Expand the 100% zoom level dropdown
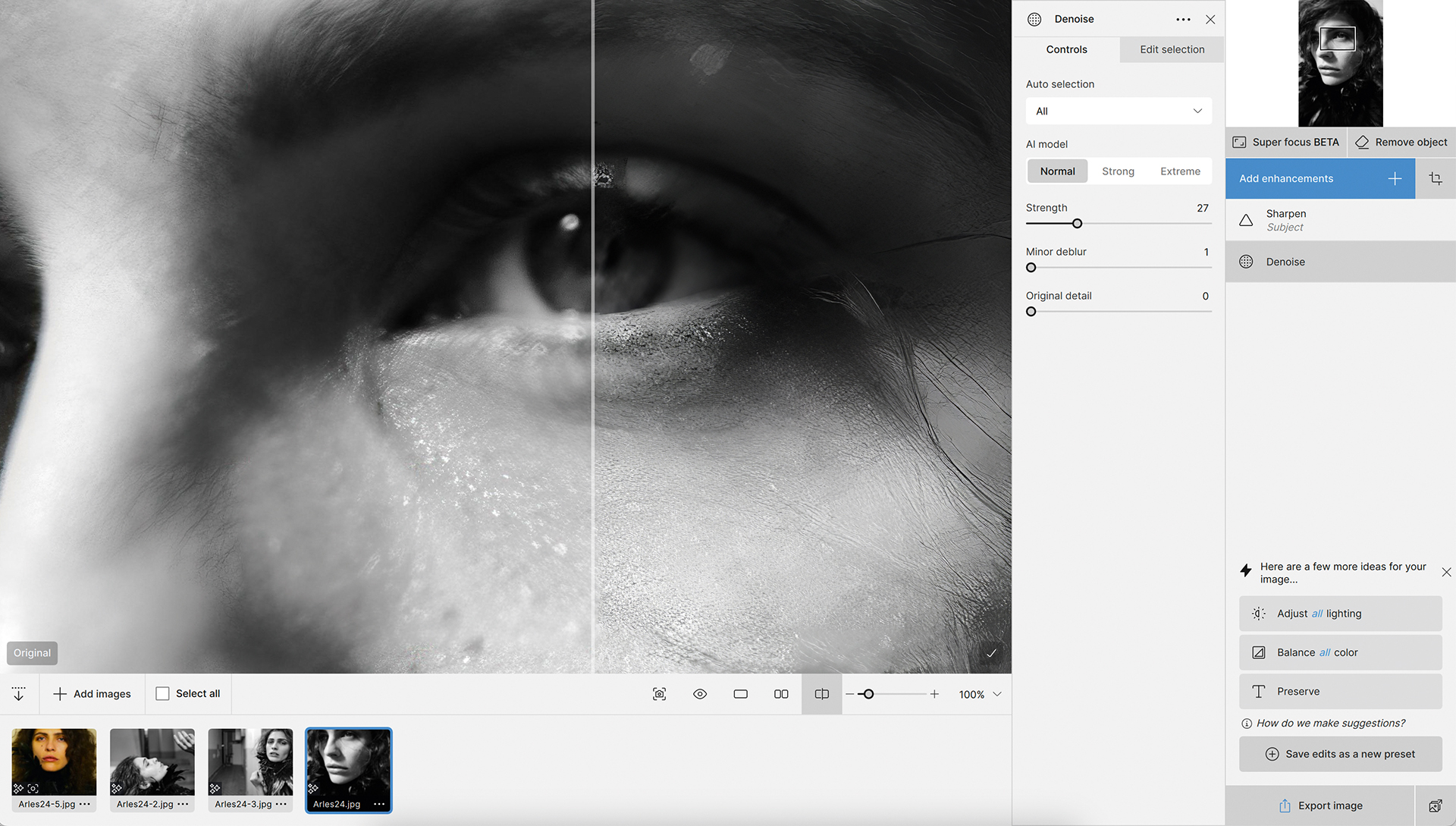 coord(997,694)
